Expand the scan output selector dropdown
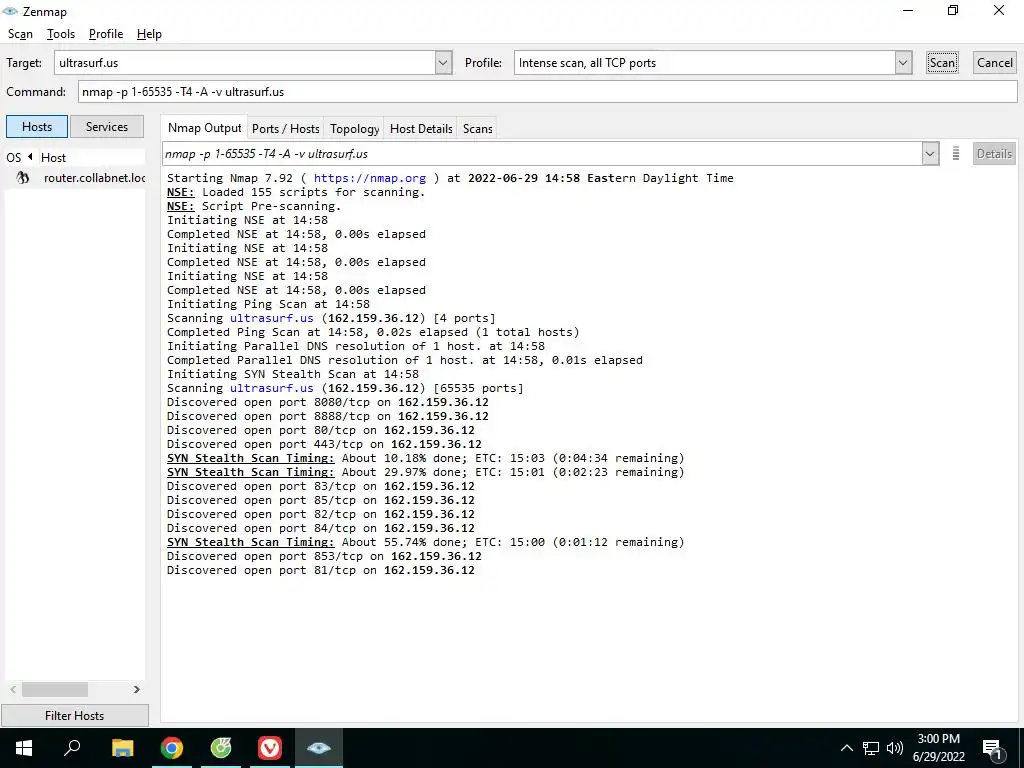The image size is (1024, 768). (x=930, y=154)
